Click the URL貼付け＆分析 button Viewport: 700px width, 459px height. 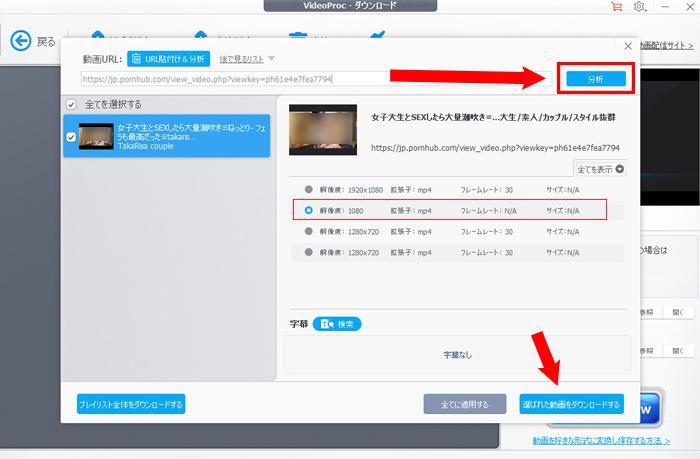(x=168, y=59)
